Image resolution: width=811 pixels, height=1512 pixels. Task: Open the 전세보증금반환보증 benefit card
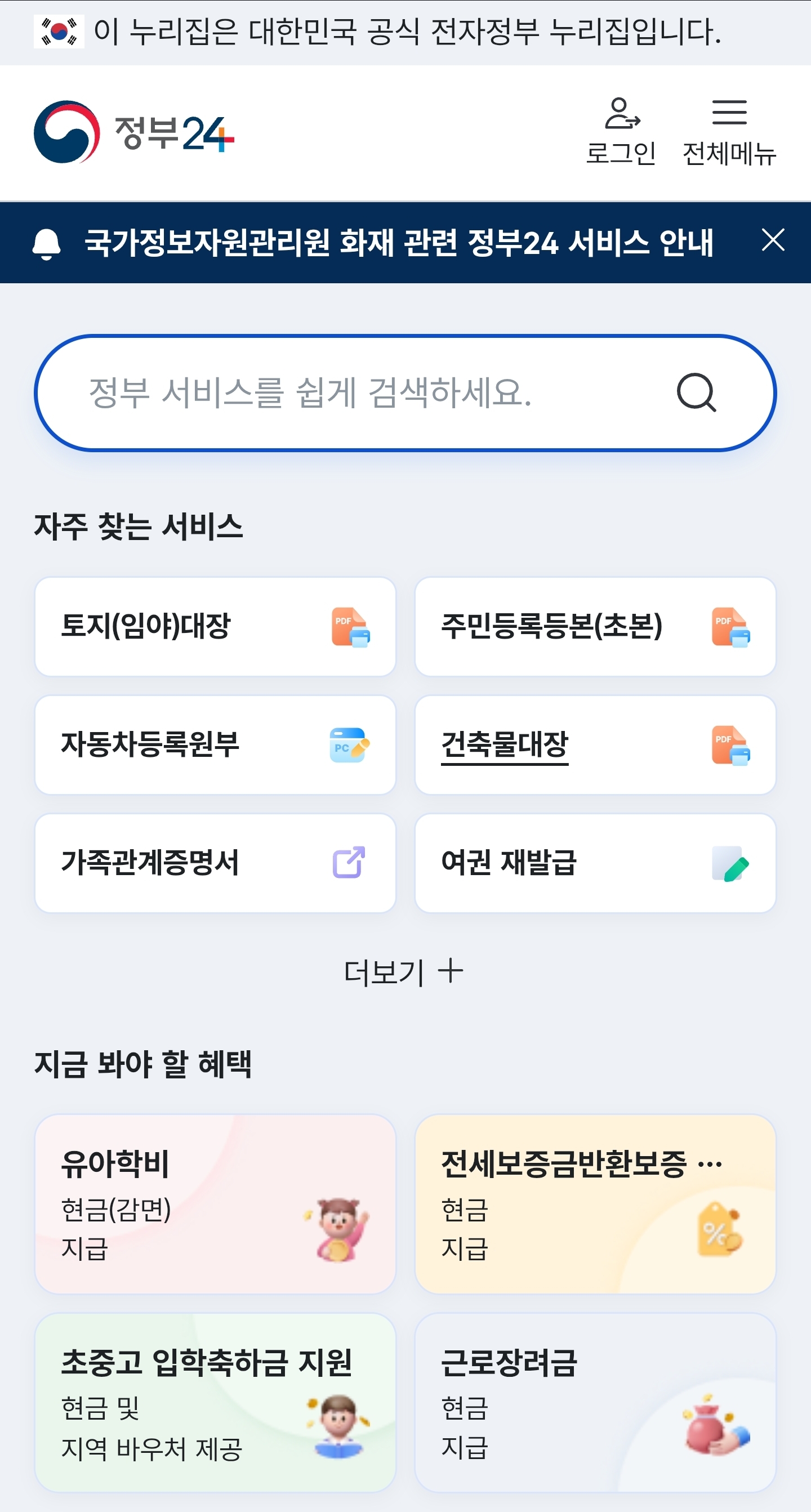595,1204
